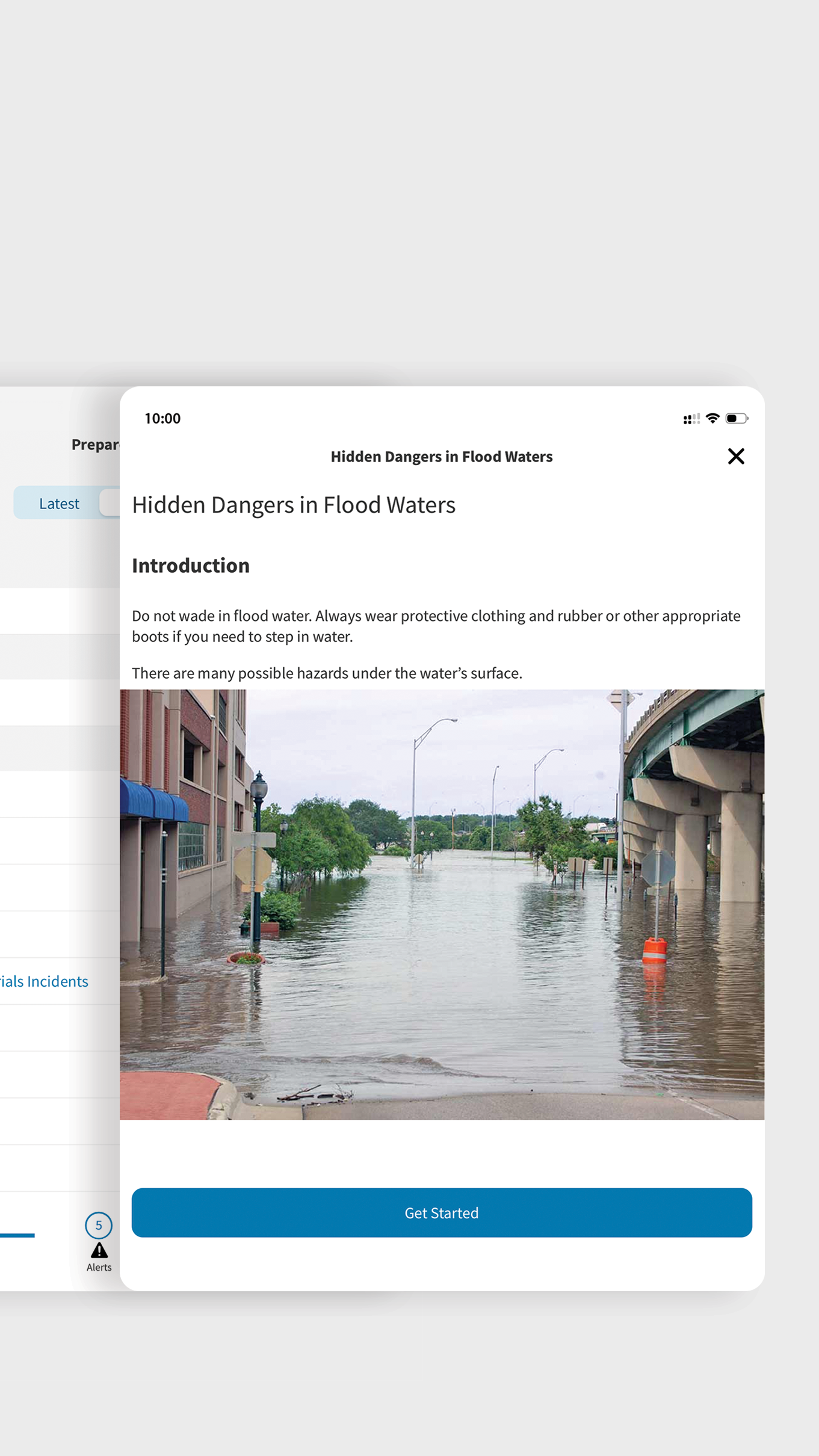Select the Latest tab in background screen

tap(59, 503)
